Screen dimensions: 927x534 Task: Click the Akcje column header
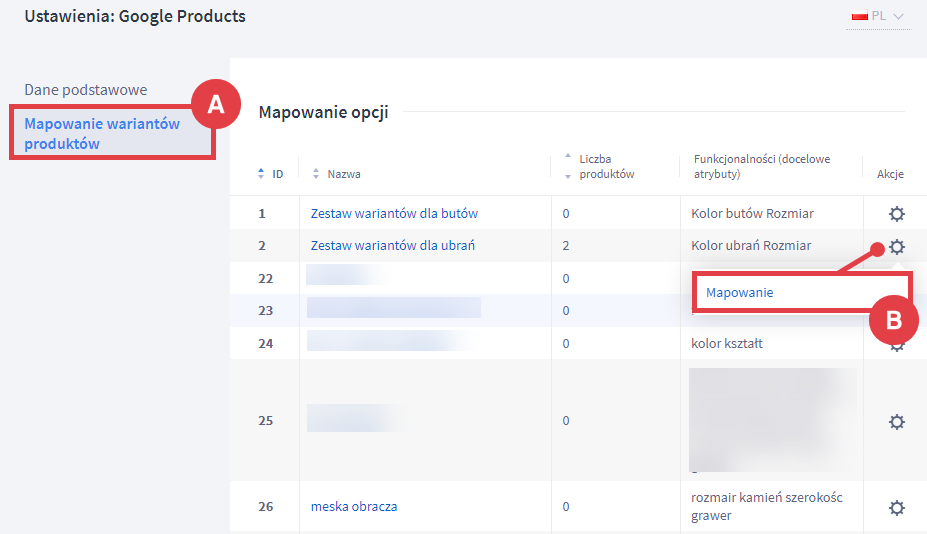coord(890,174)
